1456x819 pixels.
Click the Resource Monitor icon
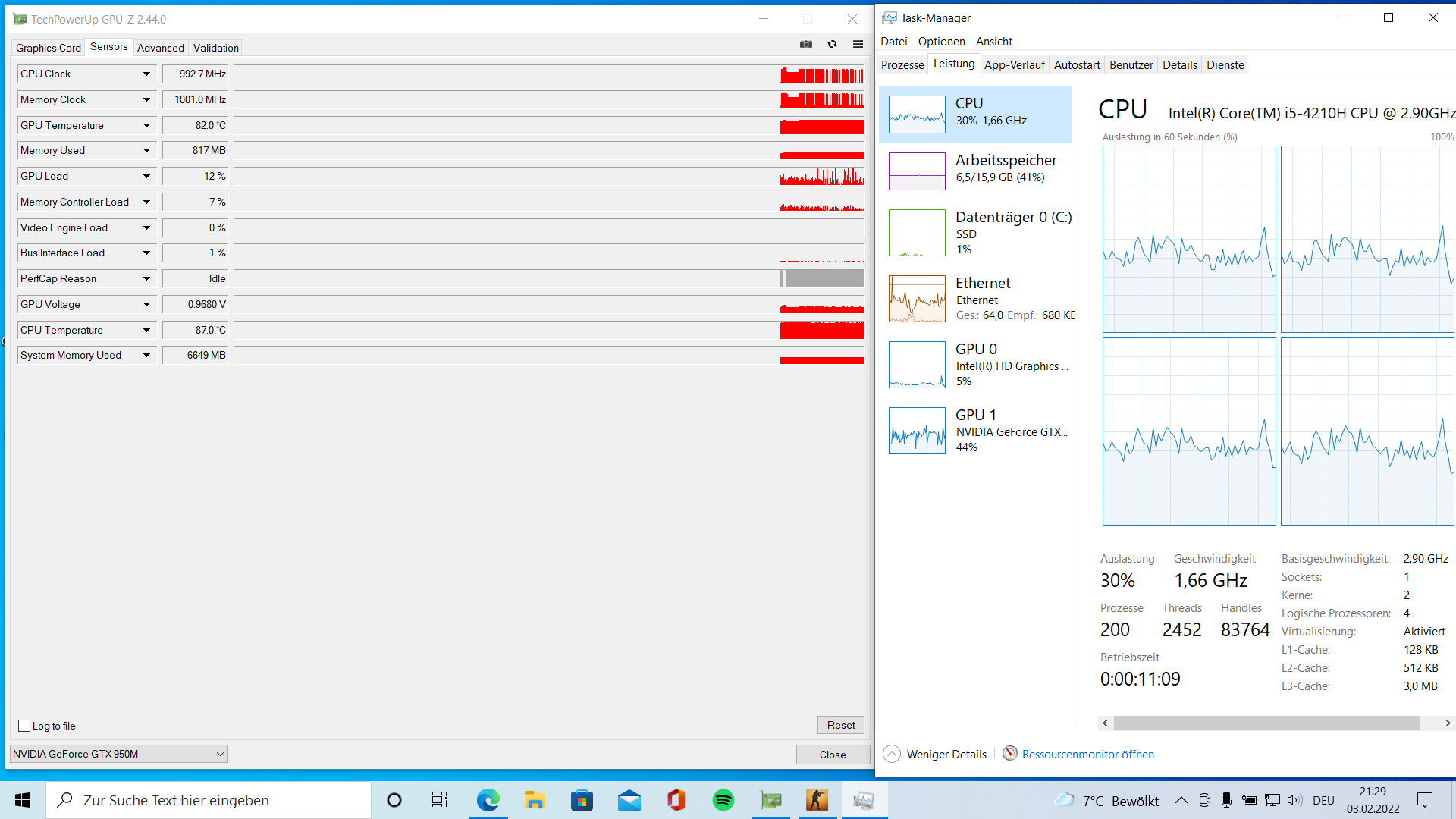coord(1009,753)
